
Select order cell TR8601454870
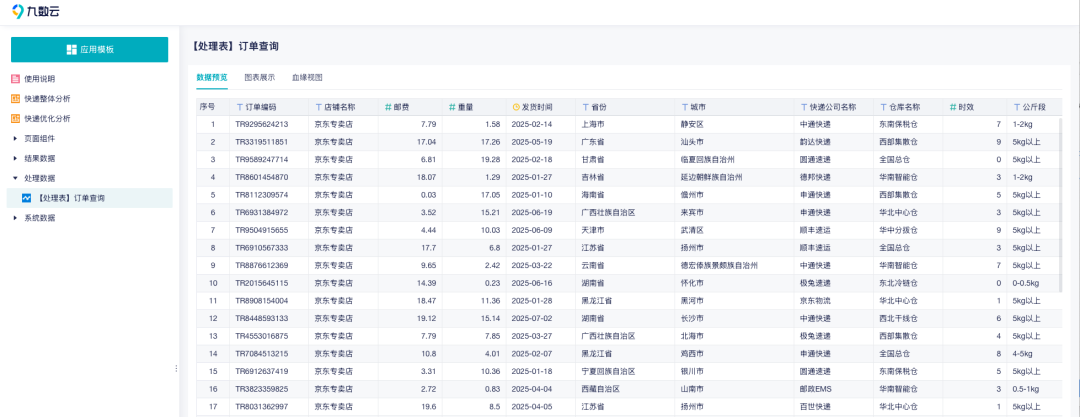coord(262,177)
